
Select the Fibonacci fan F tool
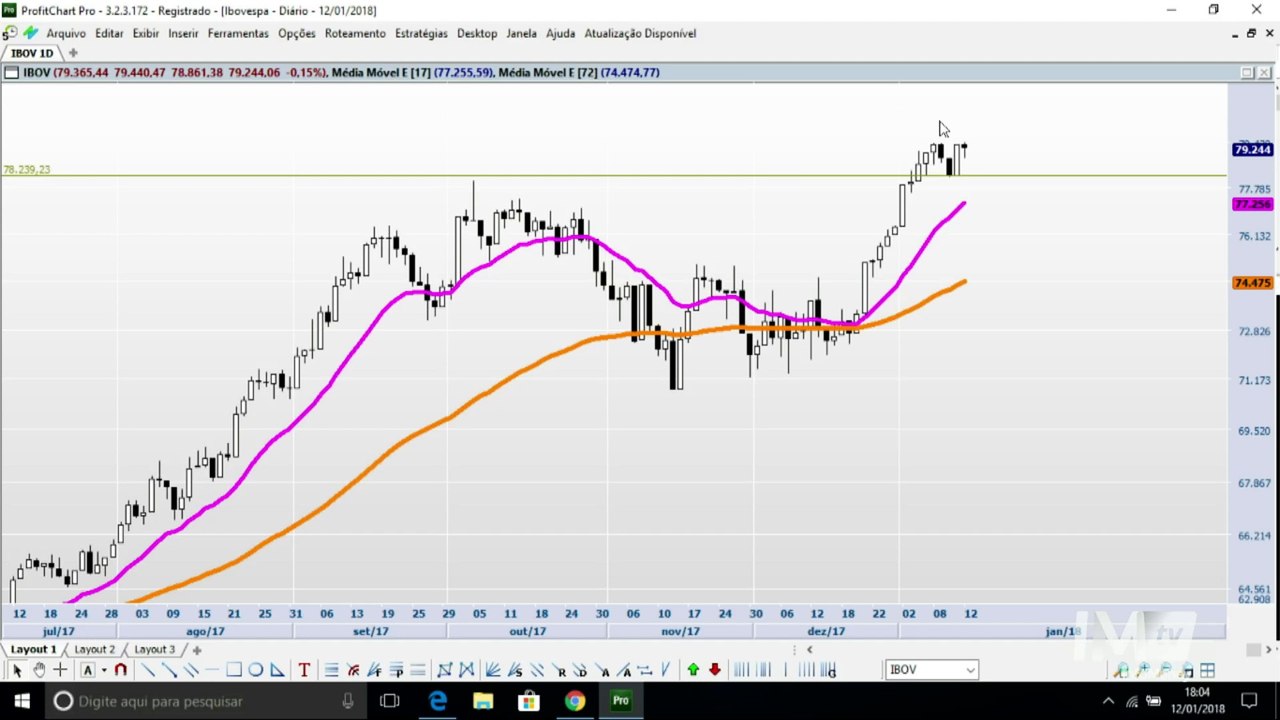coord(374,670)
